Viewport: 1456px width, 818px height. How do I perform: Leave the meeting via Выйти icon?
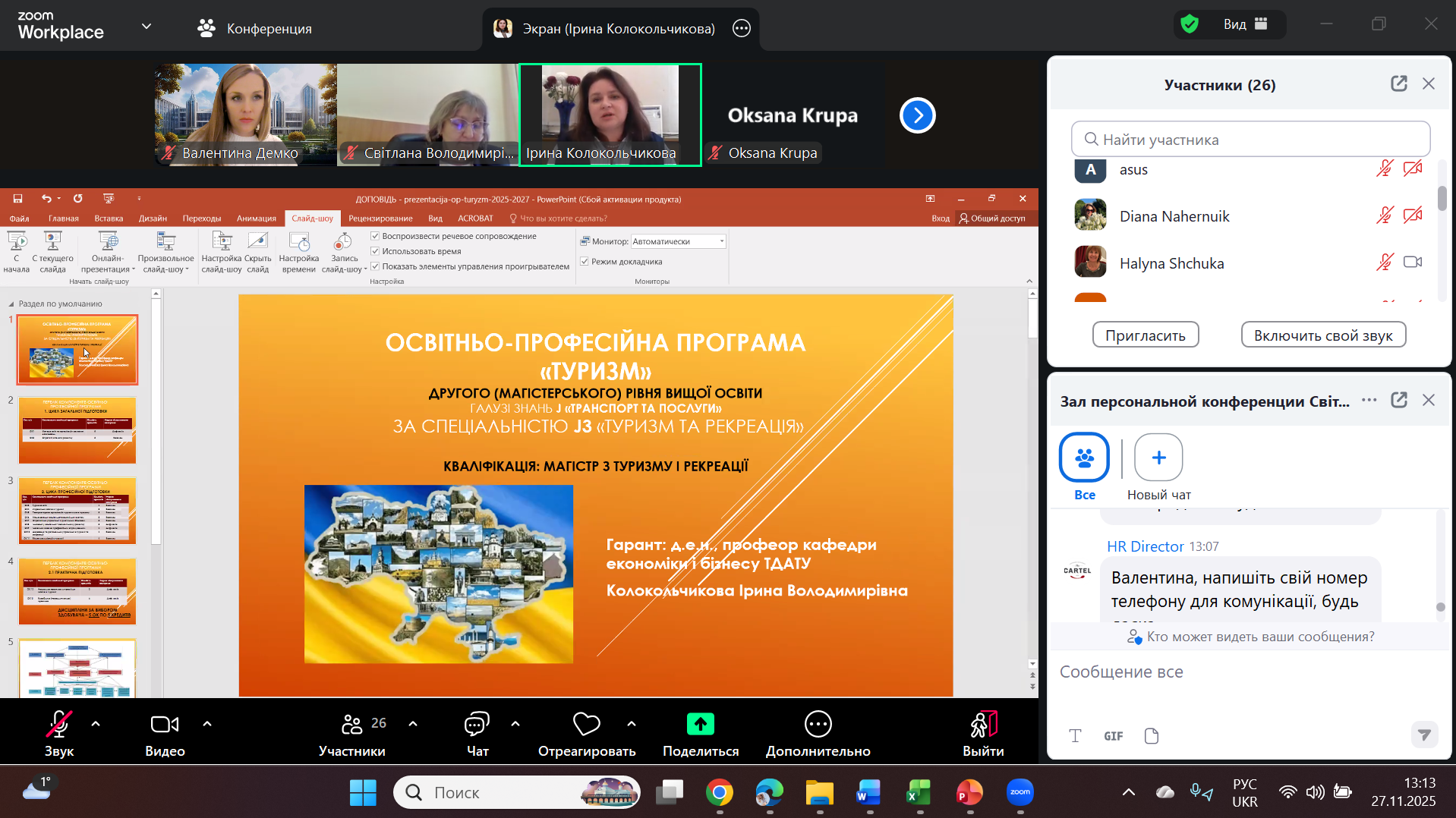click(983, 725)
